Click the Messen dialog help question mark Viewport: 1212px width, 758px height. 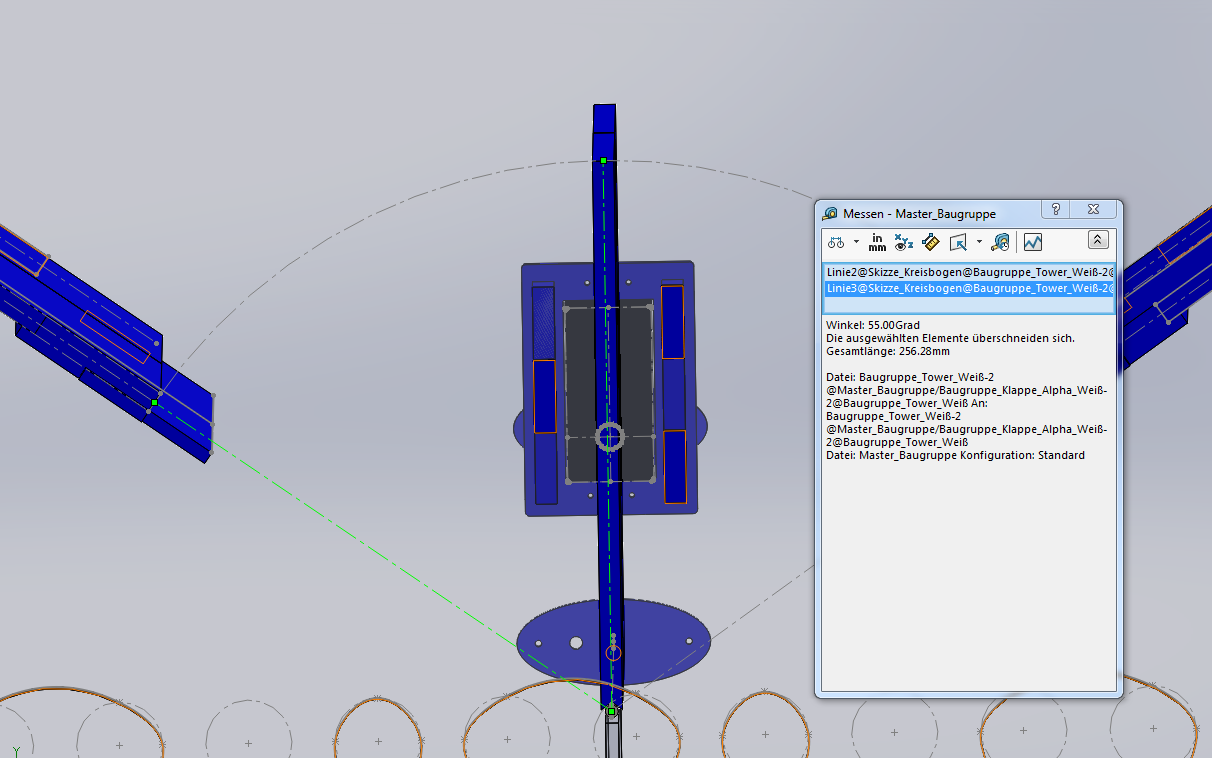coord(1055,209)
